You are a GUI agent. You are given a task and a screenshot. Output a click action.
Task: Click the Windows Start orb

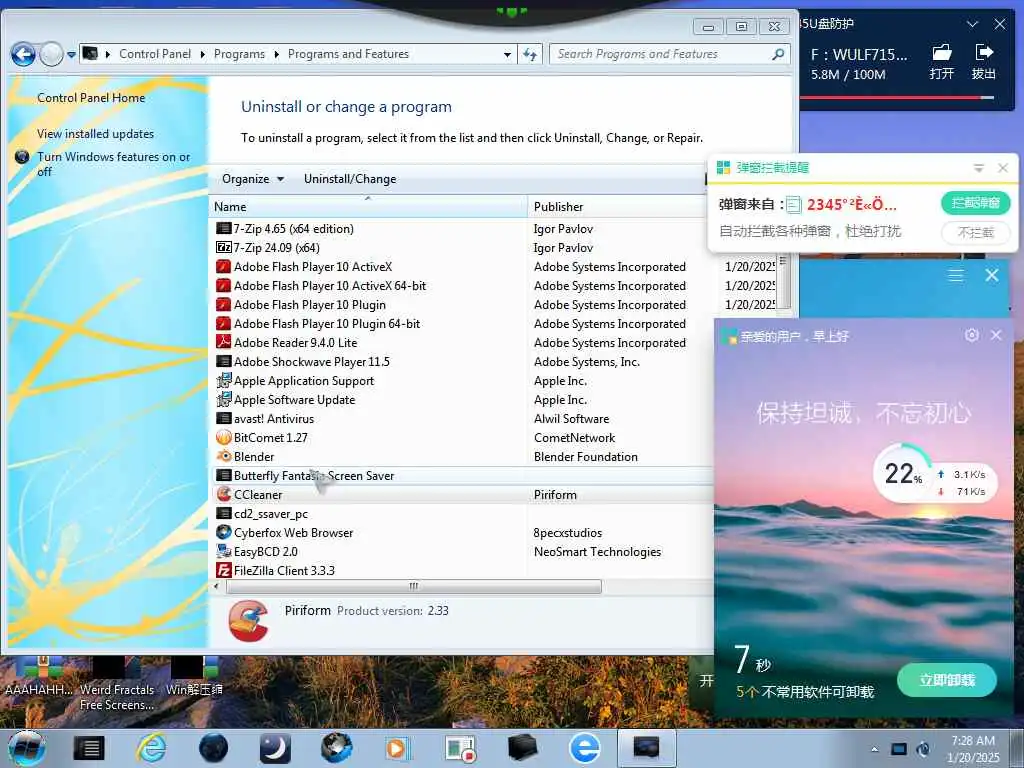[26, 748]
